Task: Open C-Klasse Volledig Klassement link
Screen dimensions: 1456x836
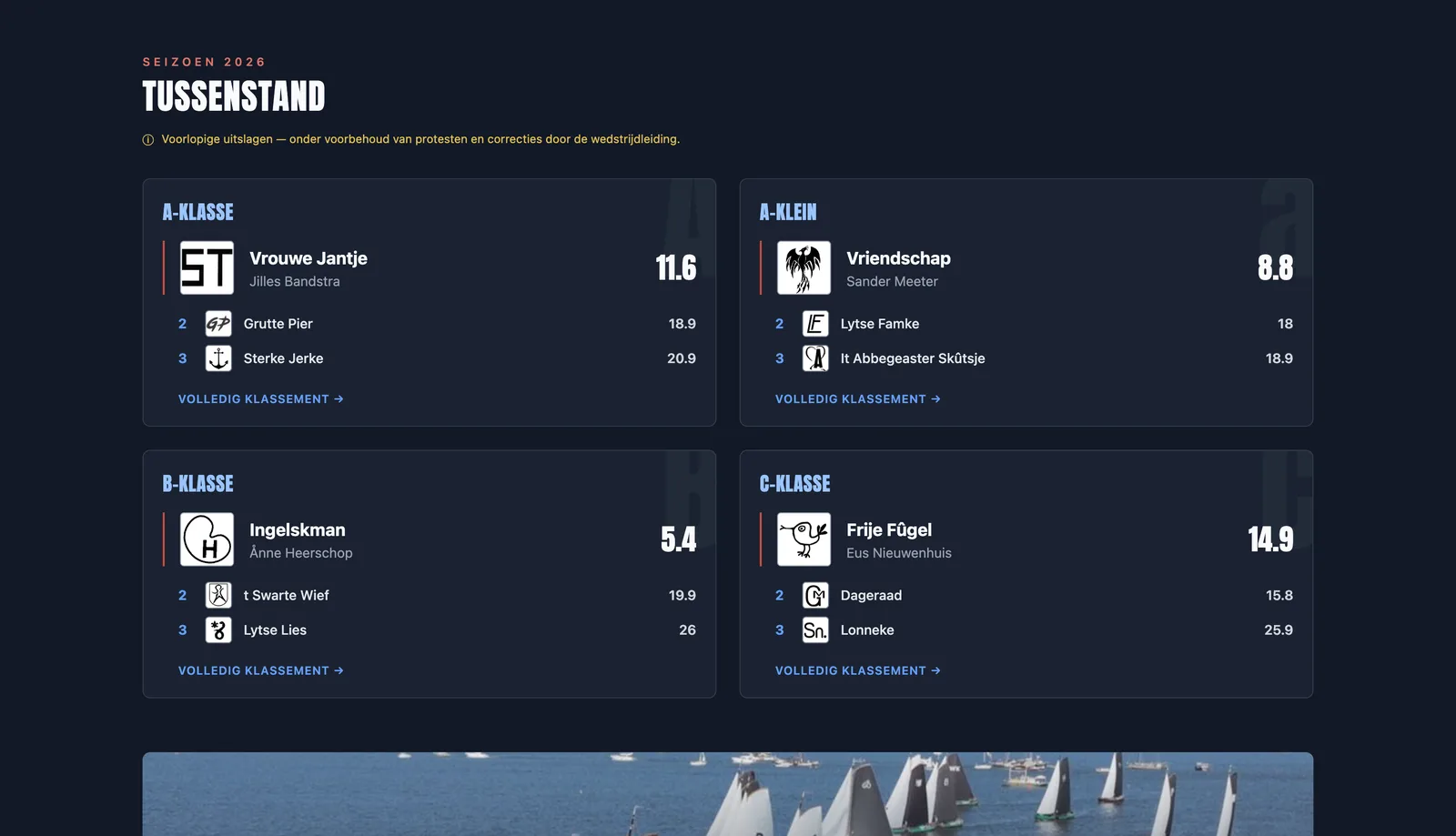Action: (858, 670)
